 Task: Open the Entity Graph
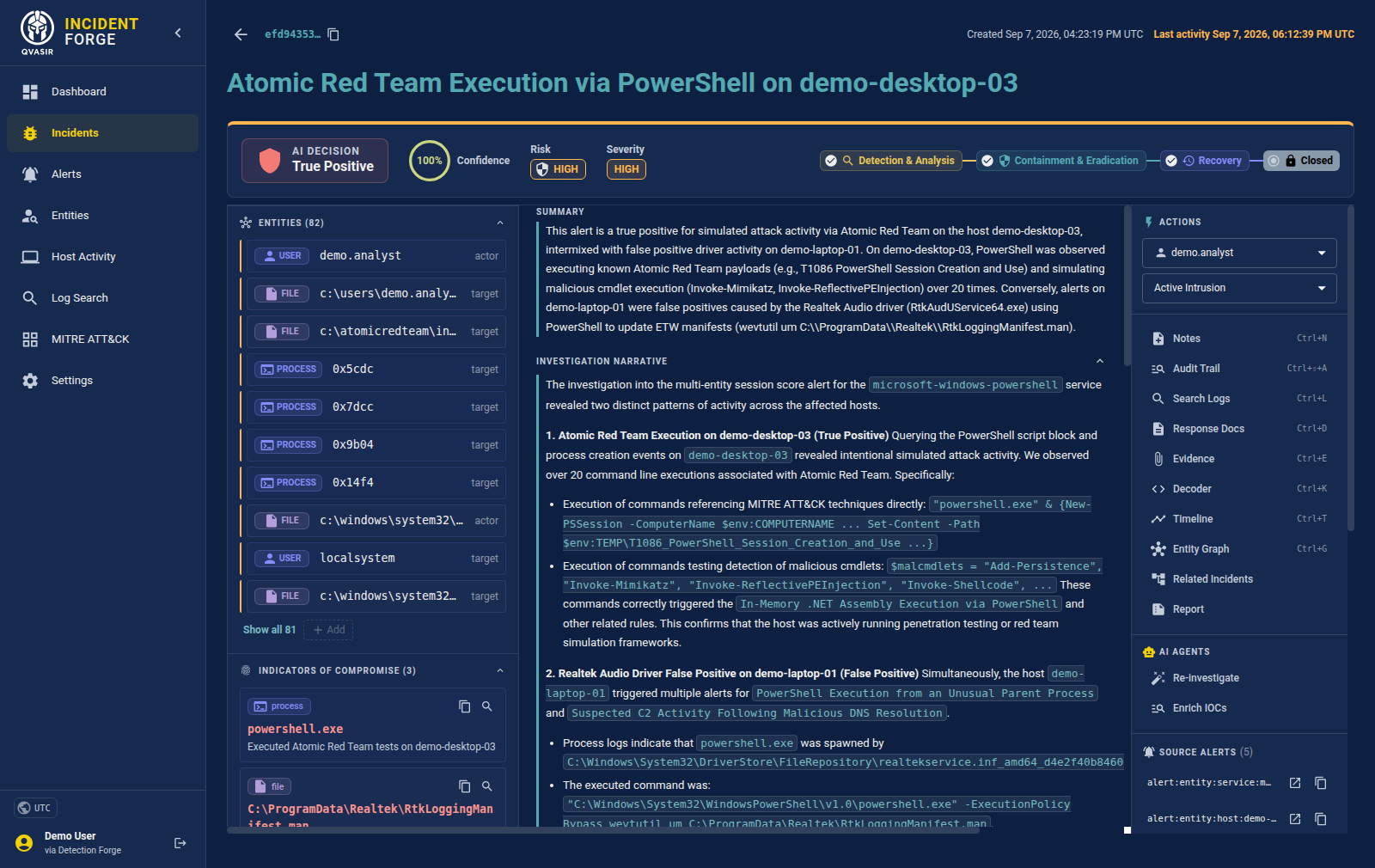(x=1238, y=549)
